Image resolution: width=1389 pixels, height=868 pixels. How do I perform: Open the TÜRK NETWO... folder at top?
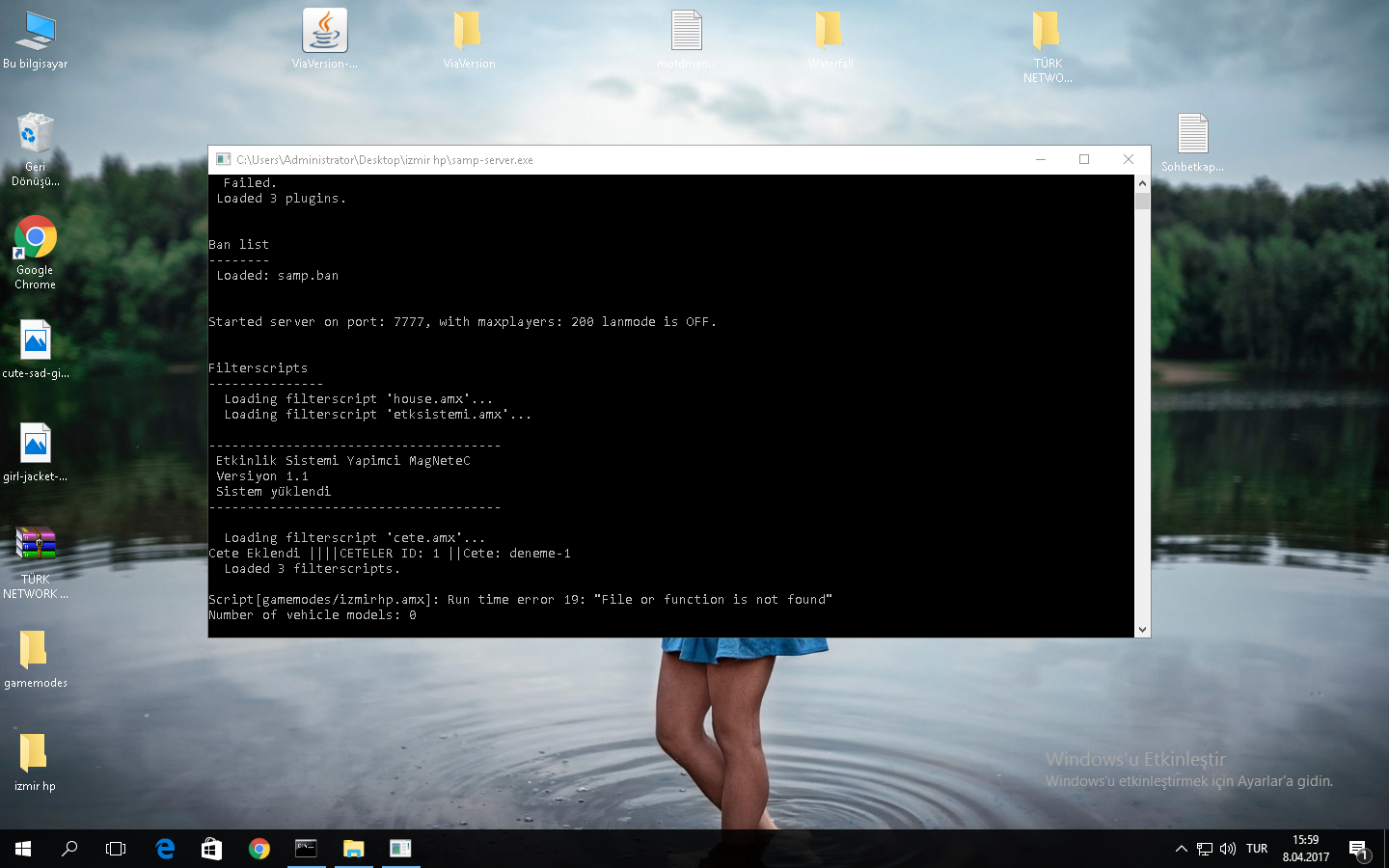click(x=1048, y=46)
